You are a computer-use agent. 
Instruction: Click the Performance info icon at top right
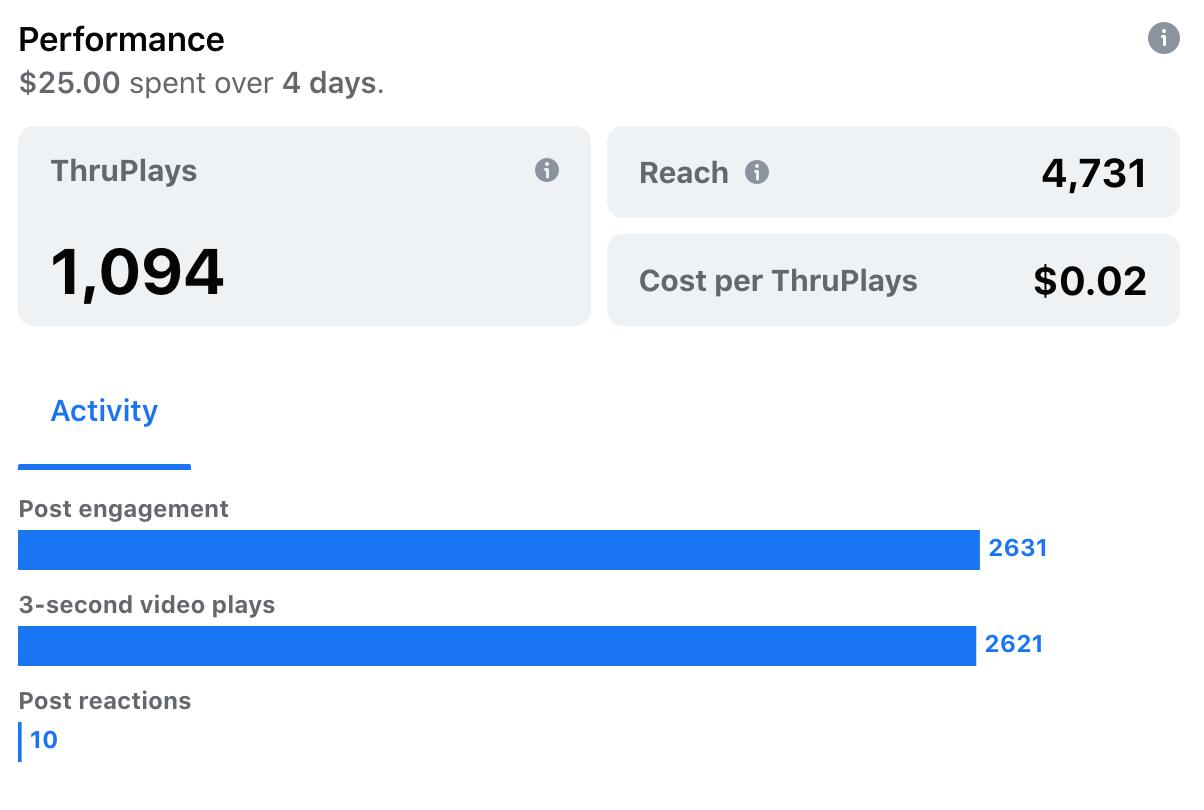(1163, 39)
